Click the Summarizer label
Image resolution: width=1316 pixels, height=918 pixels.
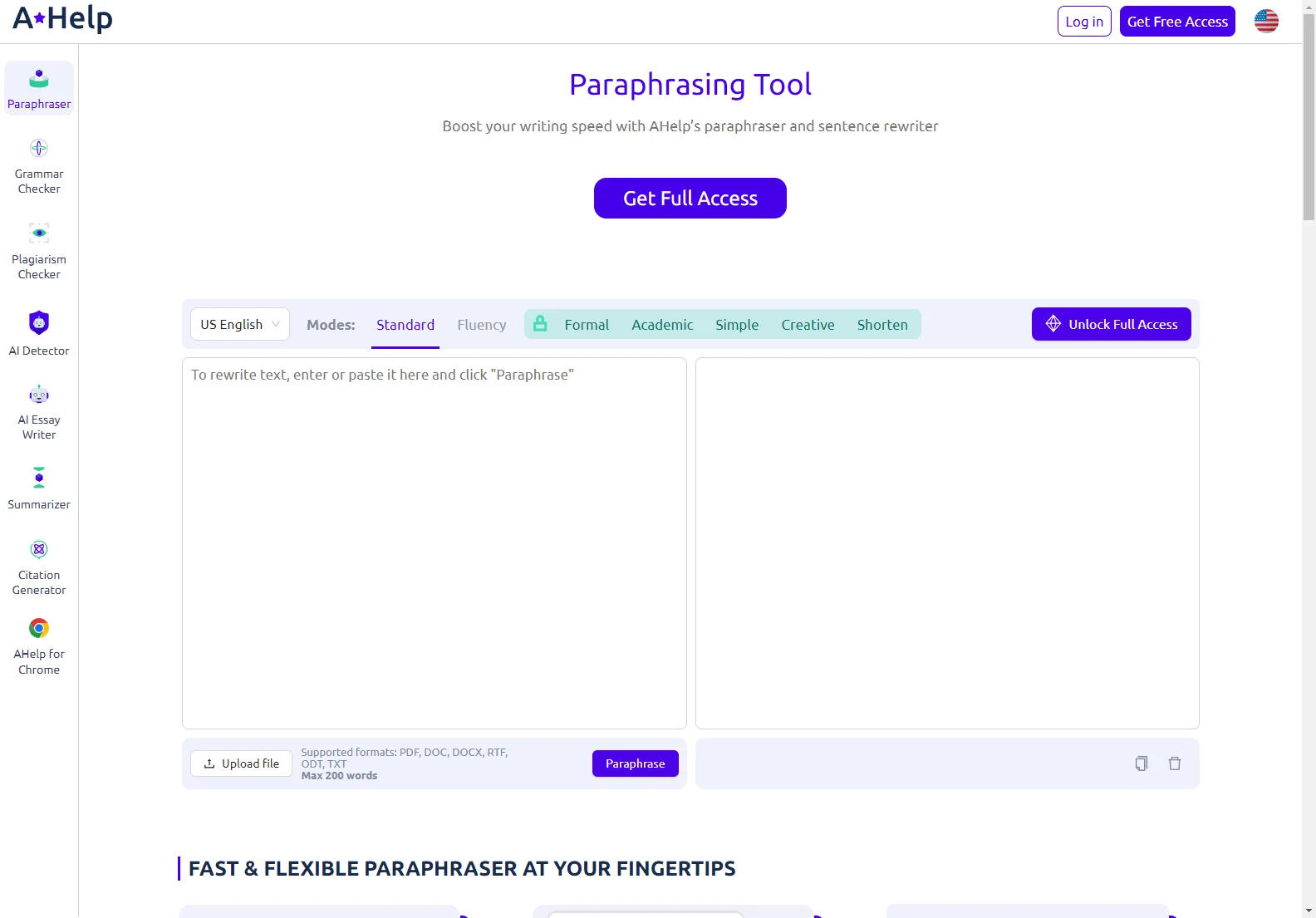coord(39,504)
